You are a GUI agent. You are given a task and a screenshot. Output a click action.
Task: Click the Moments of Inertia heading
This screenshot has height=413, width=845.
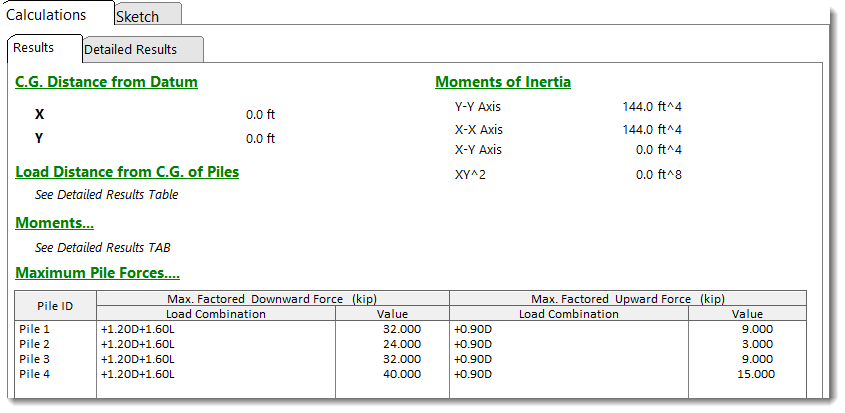[503, 82]
